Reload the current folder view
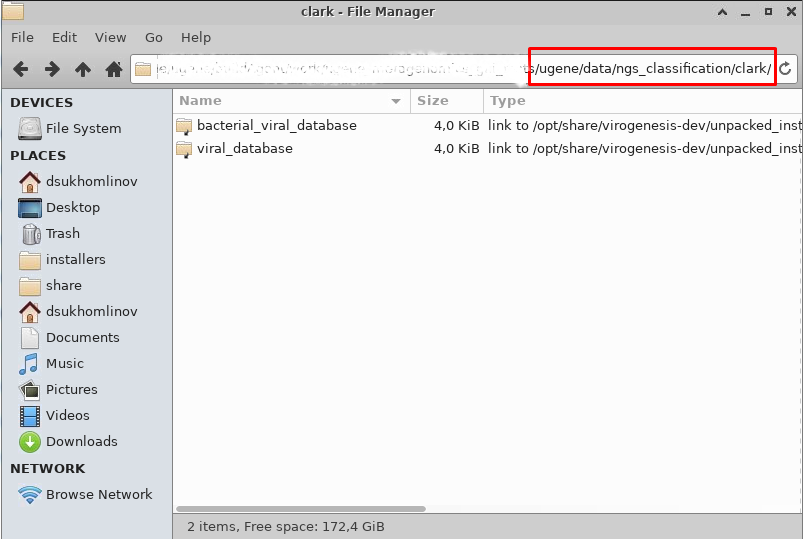Viewport: 804px width, 539px height. [x=786, y=69]
